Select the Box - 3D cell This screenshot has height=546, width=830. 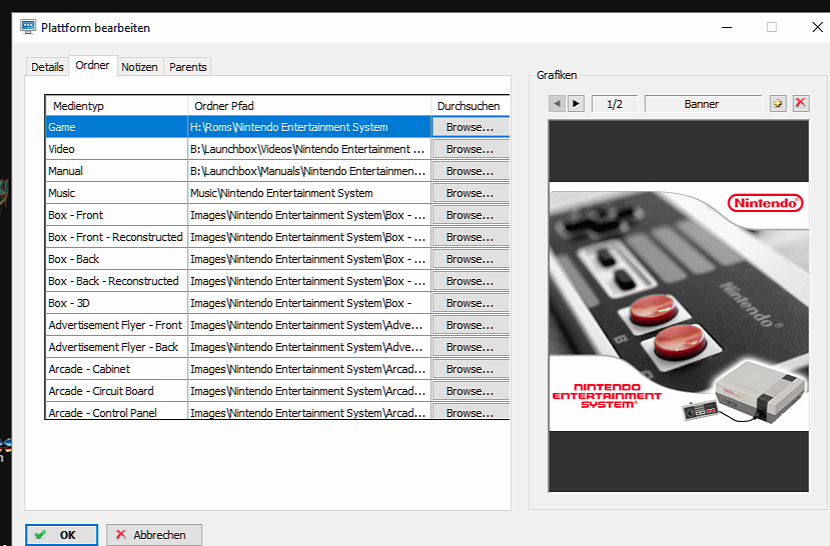click(x=116, y=303)
